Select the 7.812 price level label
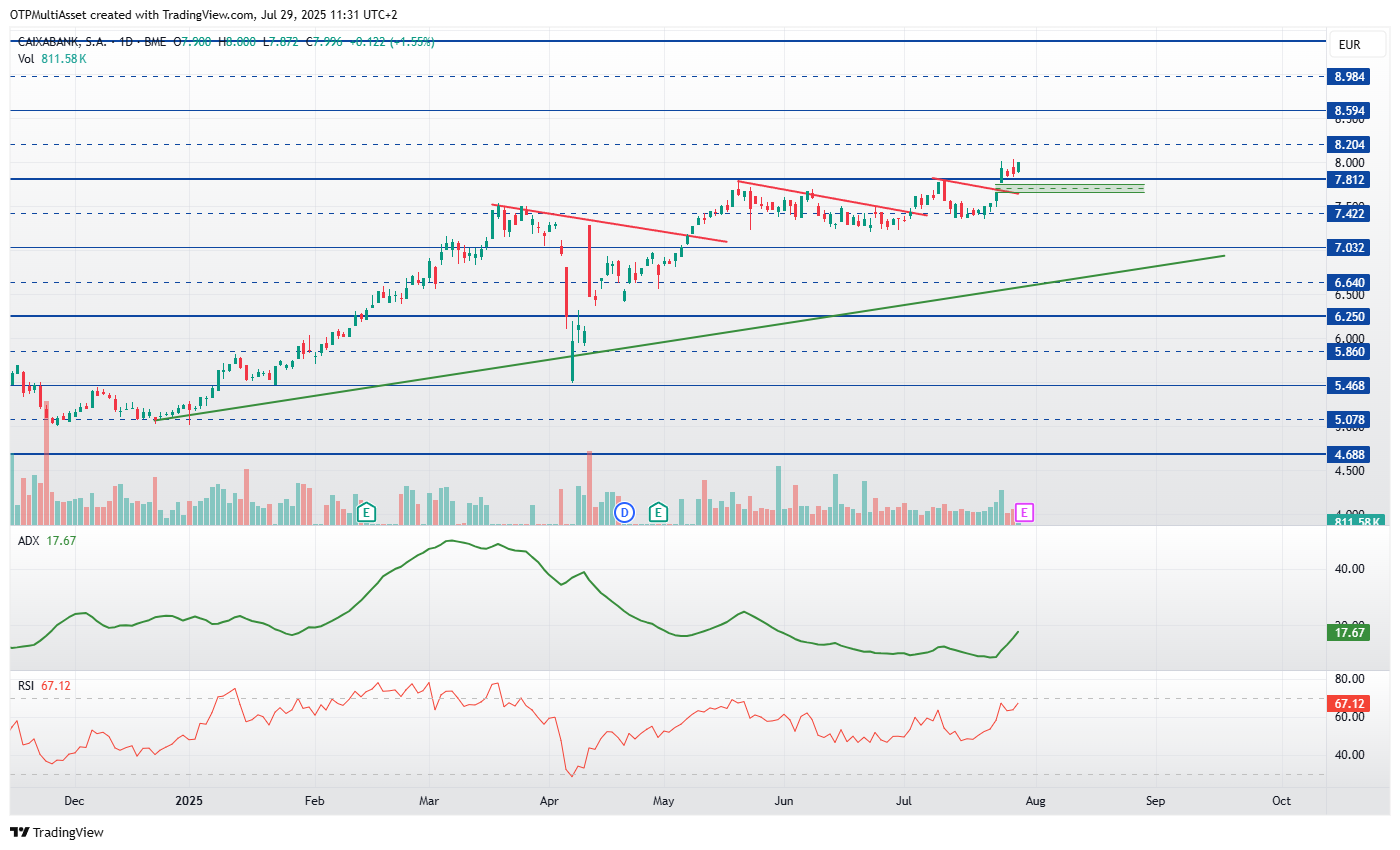1400x850 pixels. pyautogui.click(x=1350, y=179)
